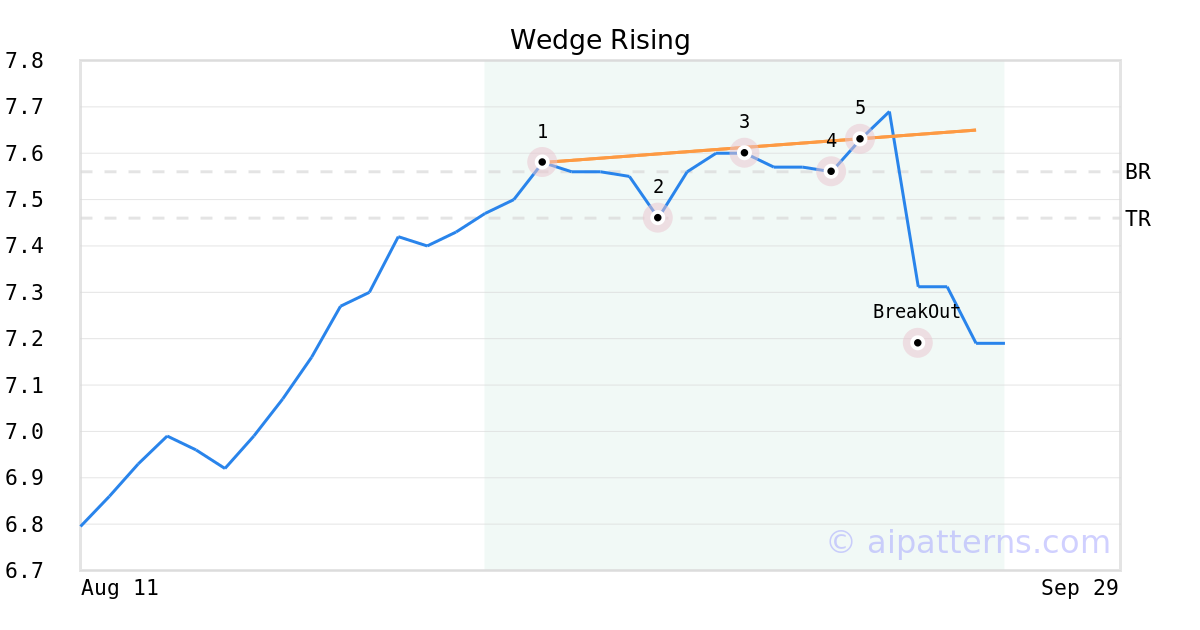
Task: Click the 7.8 y-axis label
Action: (x=24, y=61)
